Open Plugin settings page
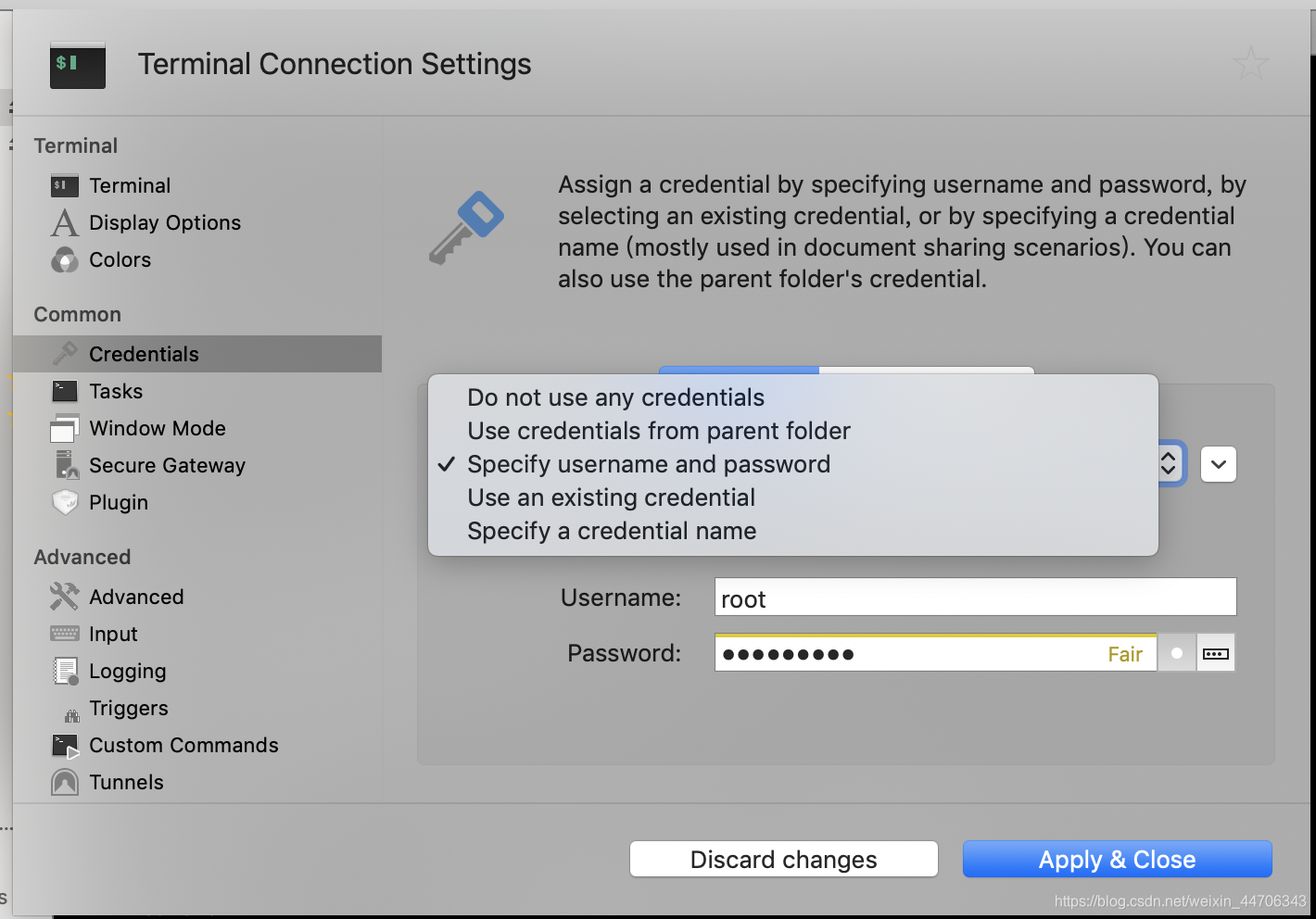Screen dimensions: 1316x919 197,502
